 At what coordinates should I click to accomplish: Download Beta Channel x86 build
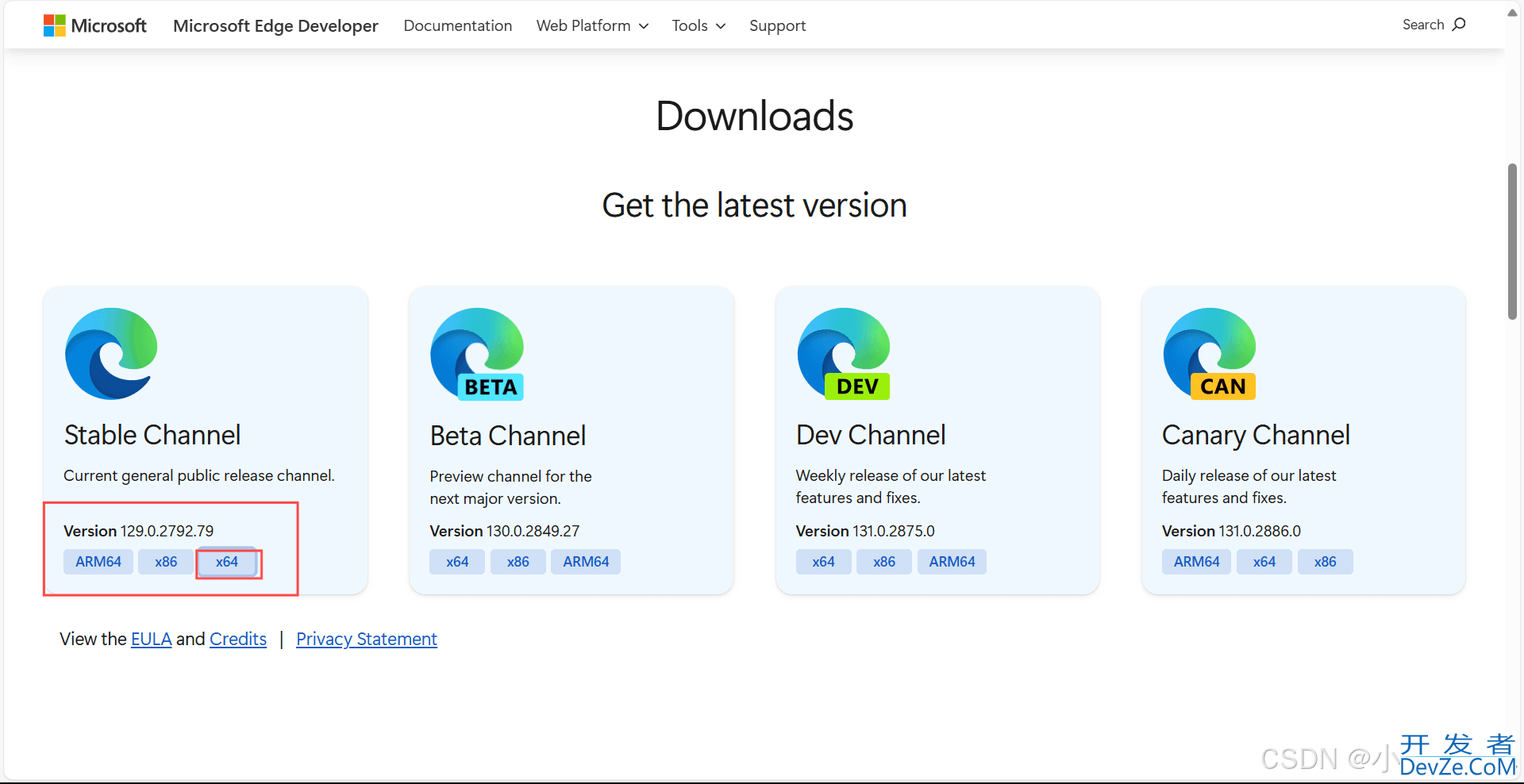pos(518,562)
